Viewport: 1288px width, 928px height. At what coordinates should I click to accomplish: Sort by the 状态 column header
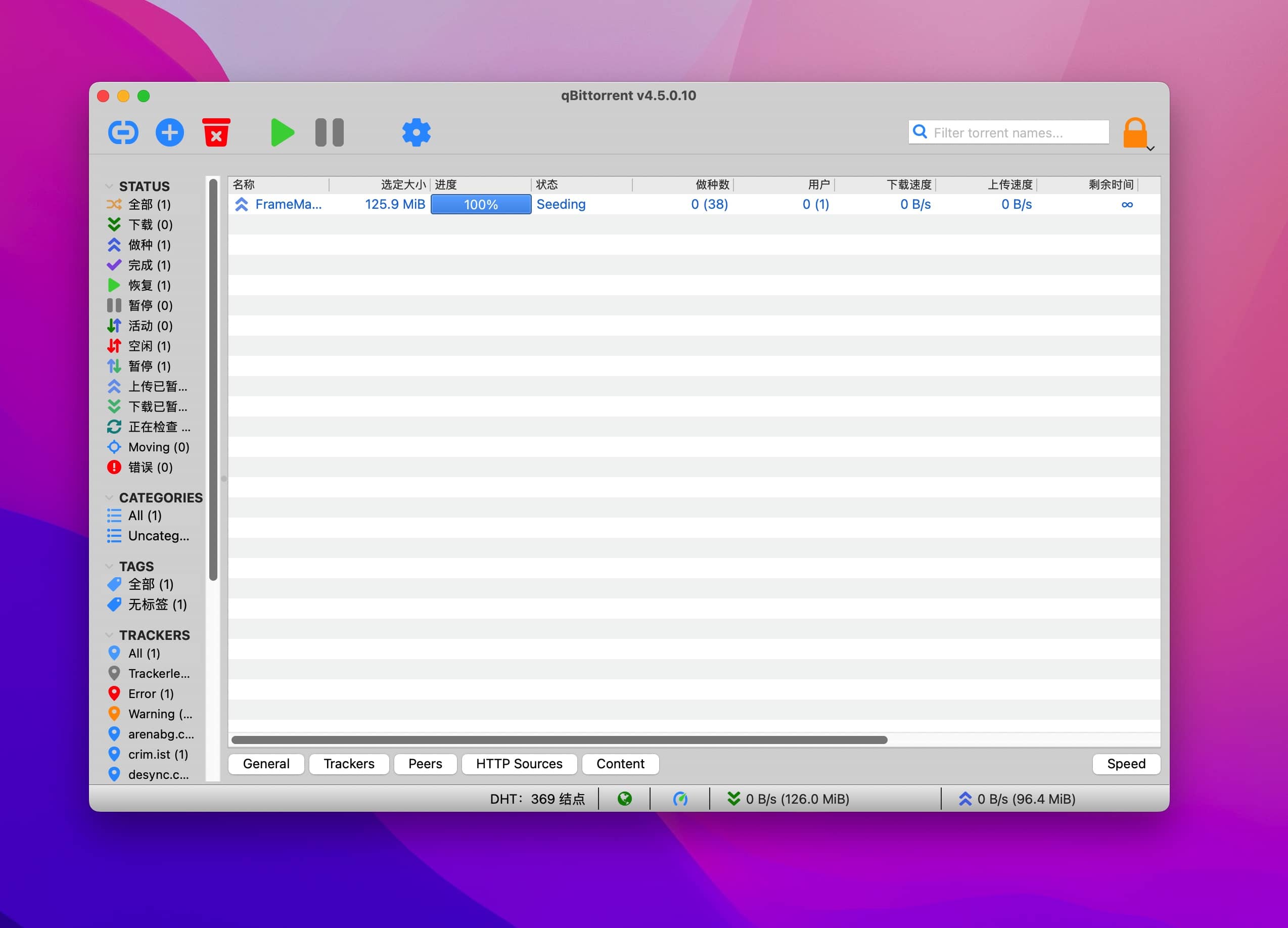click(581, 184)
